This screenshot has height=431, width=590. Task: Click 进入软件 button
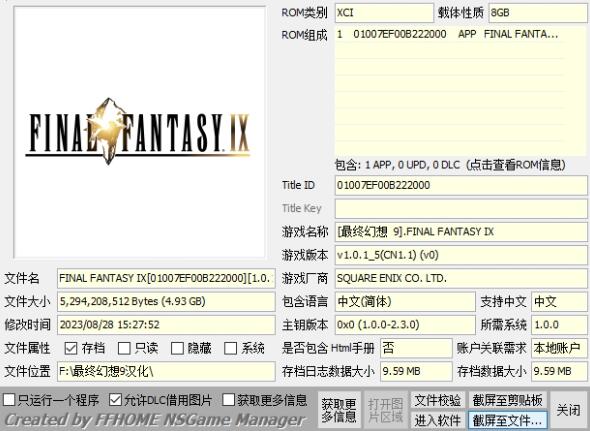pyautogui.click(x=438, y=420)
